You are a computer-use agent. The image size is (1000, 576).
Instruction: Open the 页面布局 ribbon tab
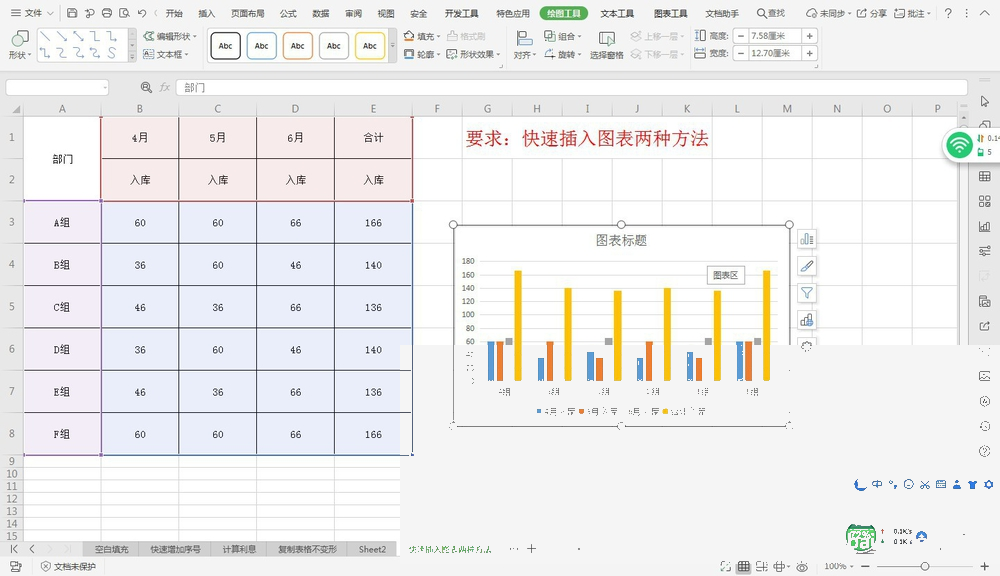(x=247, y=13)
